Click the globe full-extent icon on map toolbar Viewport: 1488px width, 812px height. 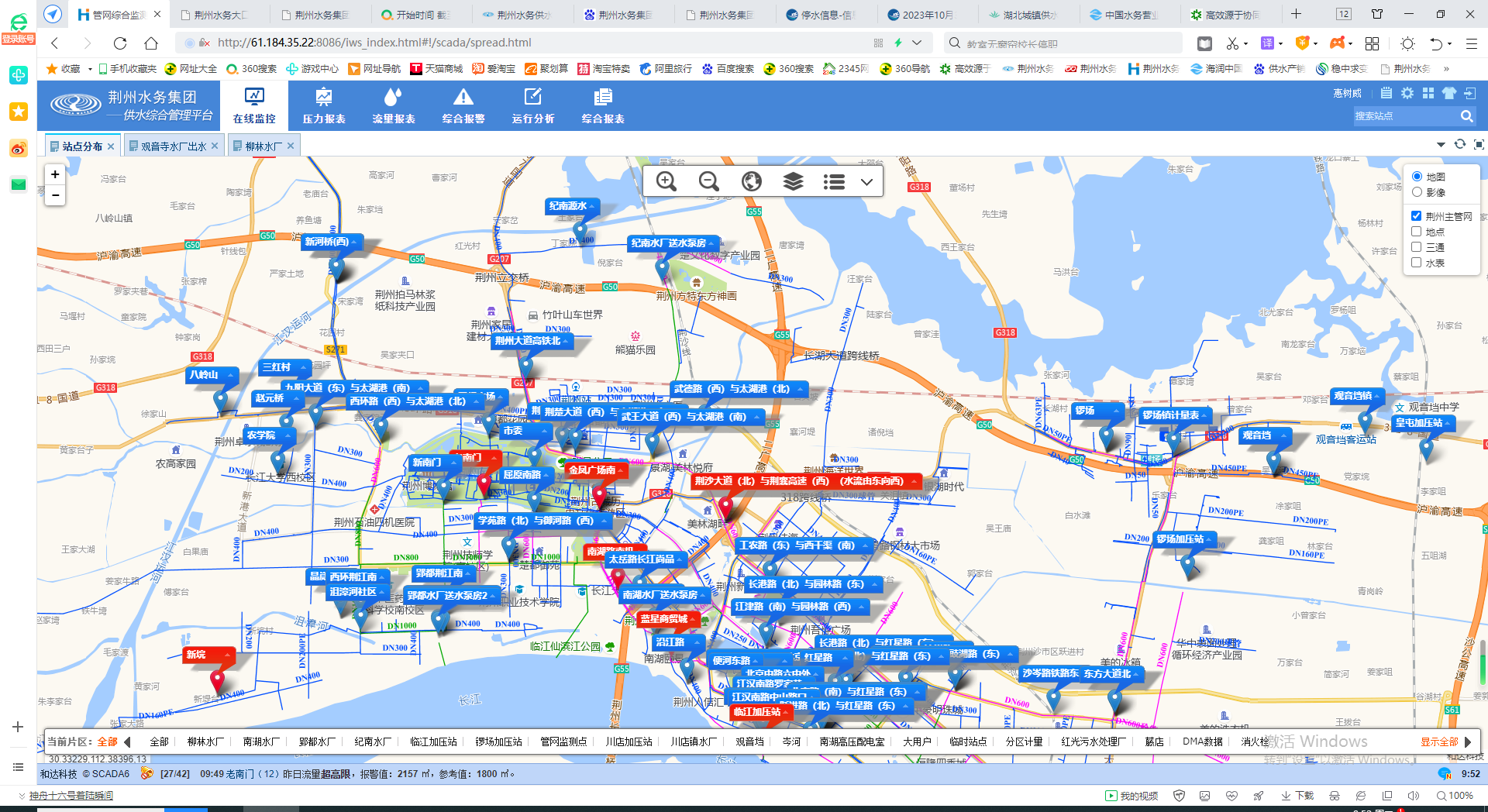click(x=751, y=181)
